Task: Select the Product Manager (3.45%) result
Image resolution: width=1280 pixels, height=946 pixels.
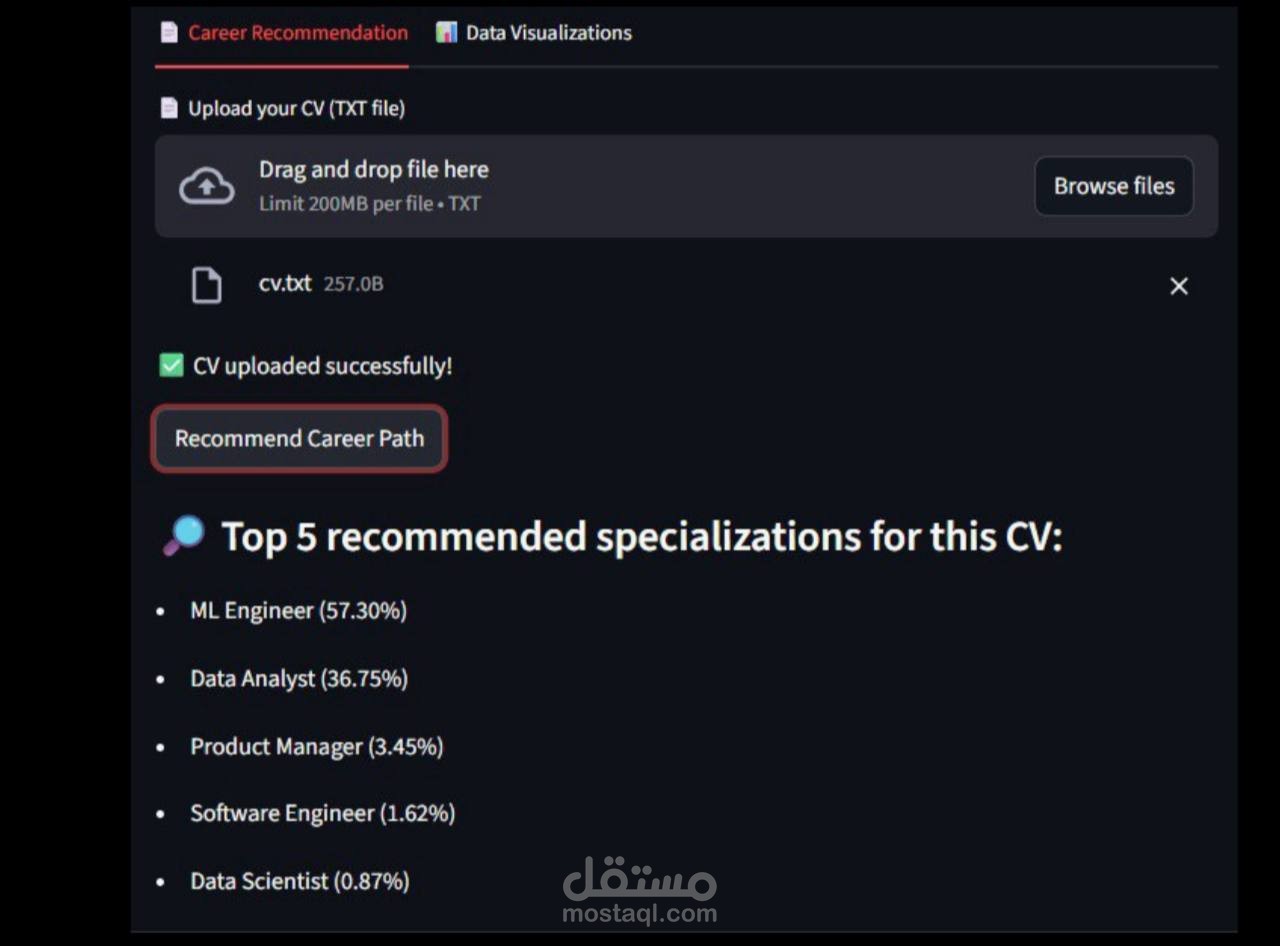Action: click(316, 746)
